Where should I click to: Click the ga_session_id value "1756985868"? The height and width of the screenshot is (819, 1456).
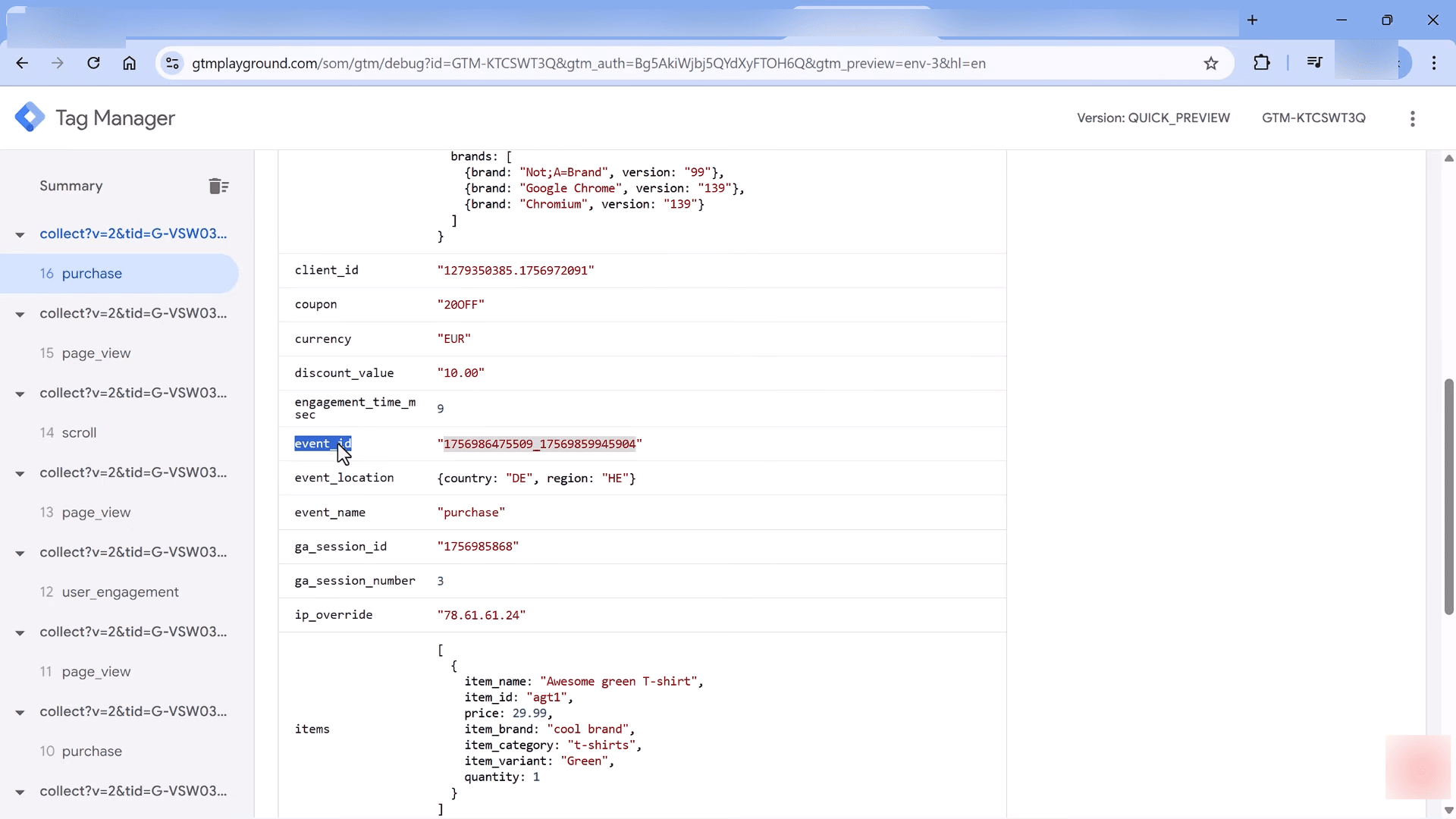[478, 546]
